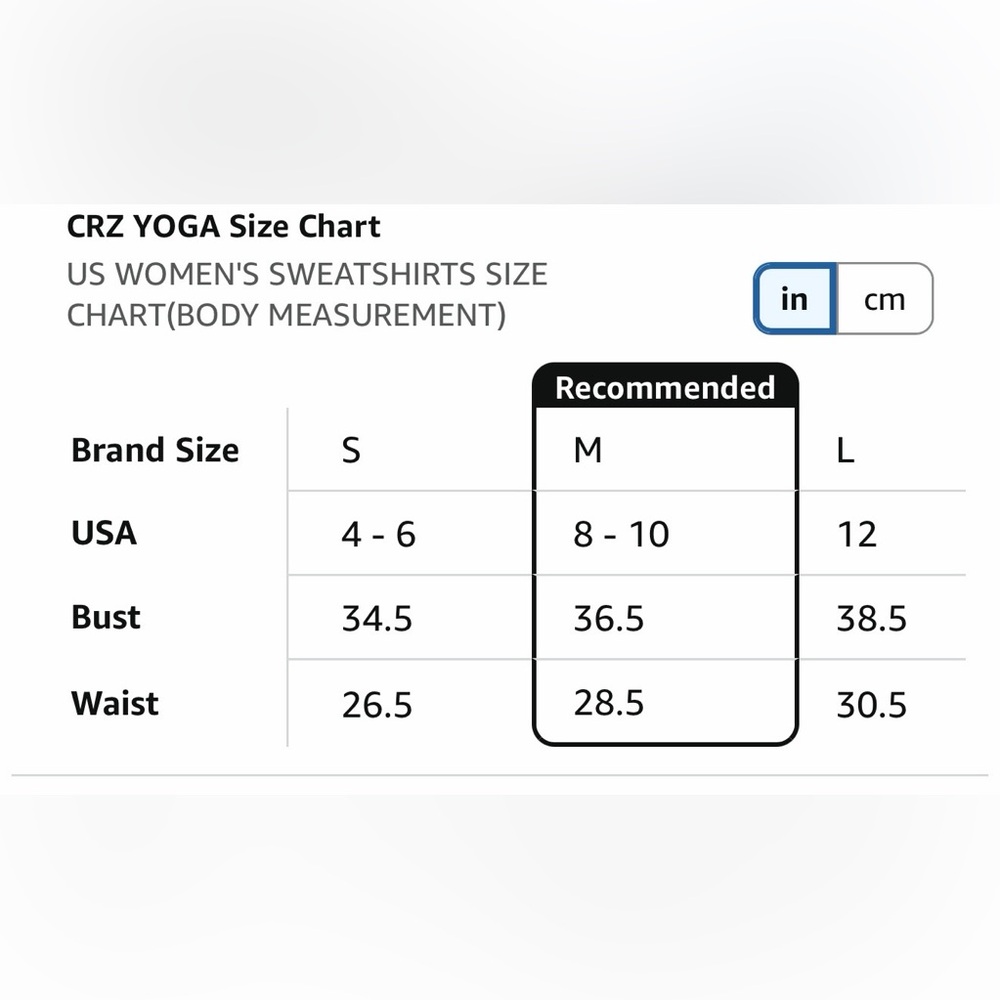This screenshot has width=1000, height=1000.
Task: Select the Recommended size banner
Action: pyautogui.click(x=665, y=386)
